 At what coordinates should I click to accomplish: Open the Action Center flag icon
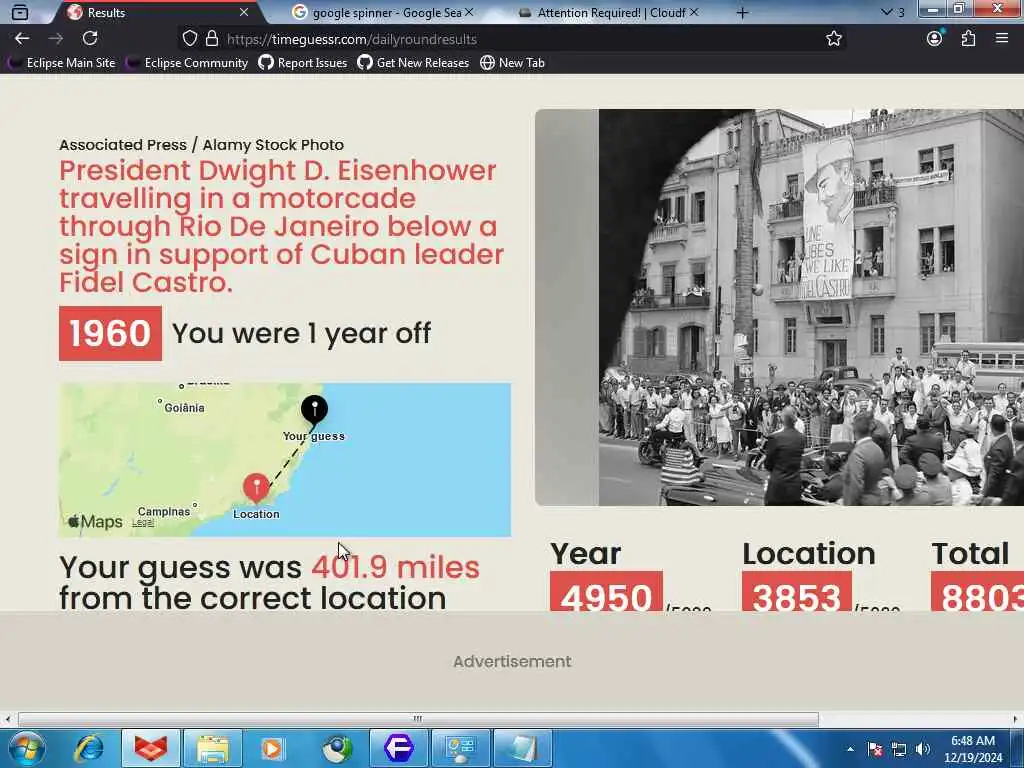point(875,749)
